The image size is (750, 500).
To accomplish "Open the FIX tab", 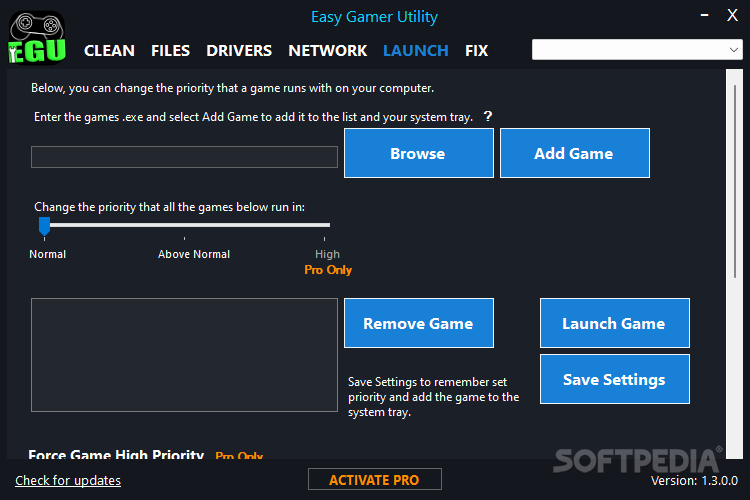I will pyautogui.click(x=476, y=50).
